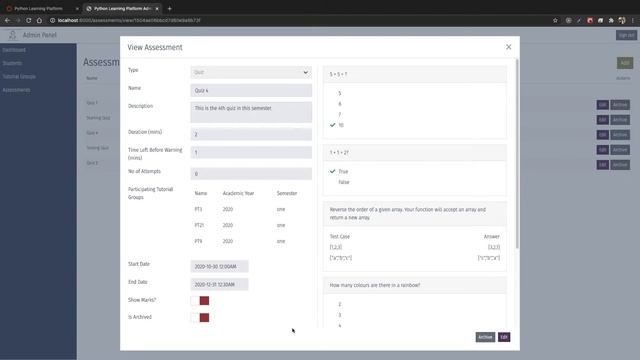Image resolution: width=640 pixels, height=360 pixels.
Task: Open Assessments in the sidebar
Action: click(x=16, y=90)
